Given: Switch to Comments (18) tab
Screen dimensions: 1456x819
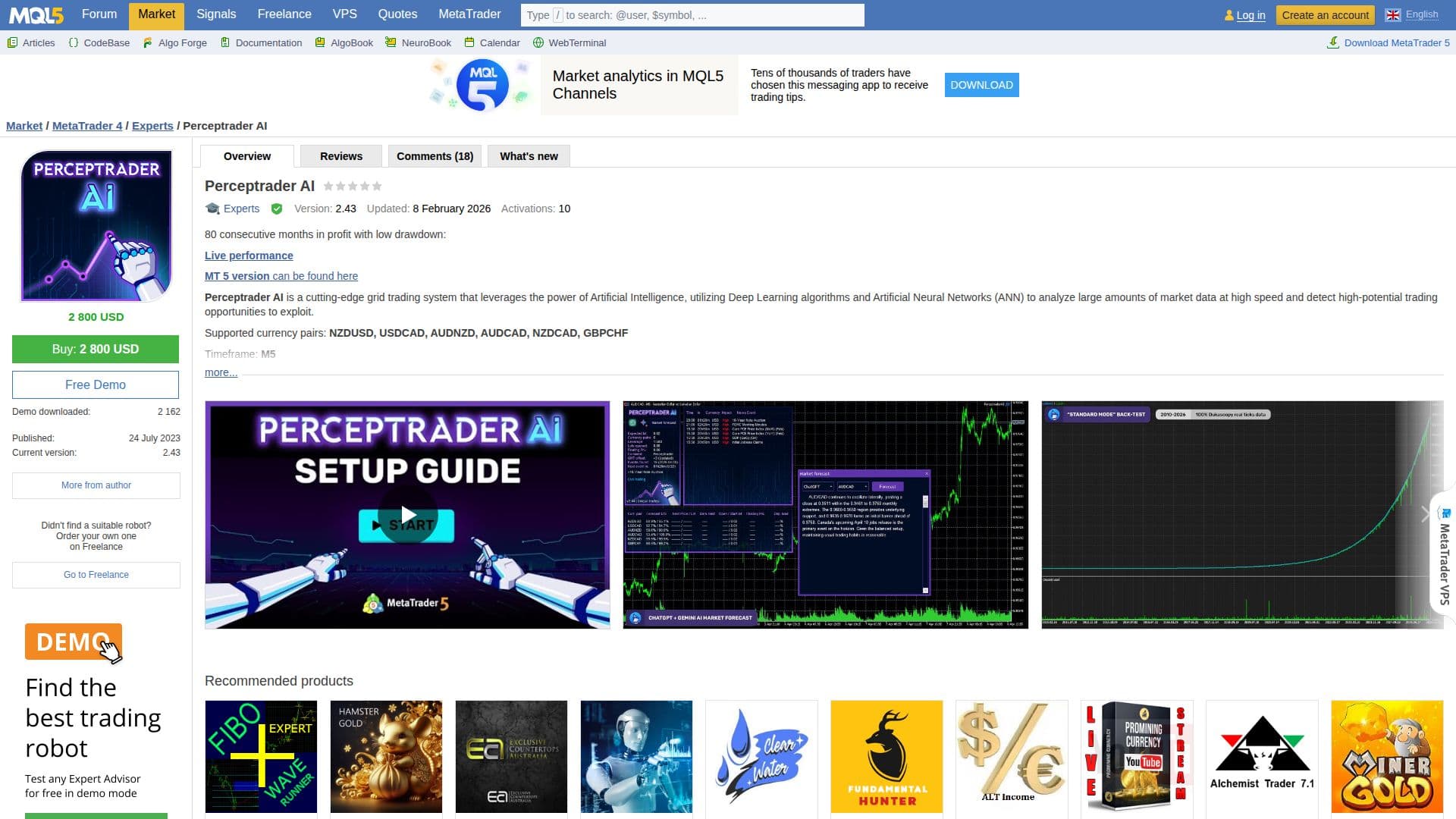Looking at the screenshot, I should pyautogui.click(x=435, y=156).
